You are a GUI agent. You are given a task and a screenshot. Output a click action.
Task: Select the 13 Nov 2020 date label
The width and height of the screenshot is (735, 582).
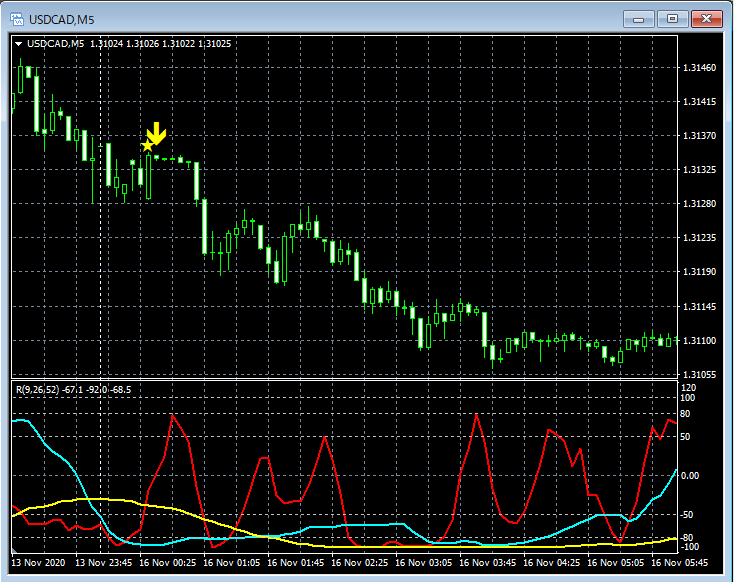(37, 563)
